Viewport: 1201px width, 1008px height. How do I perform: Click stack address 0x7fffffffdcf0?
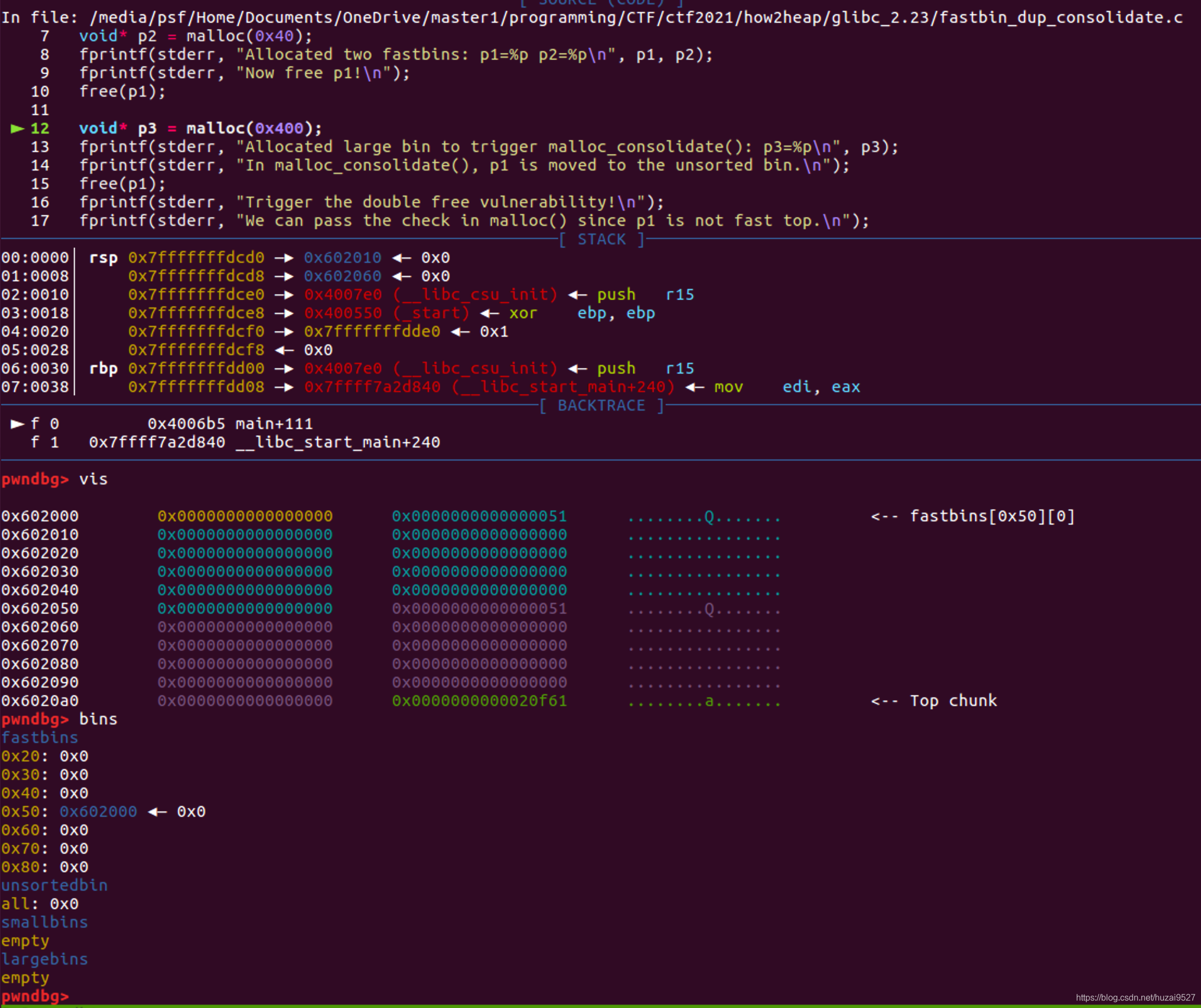coord(196,332)
